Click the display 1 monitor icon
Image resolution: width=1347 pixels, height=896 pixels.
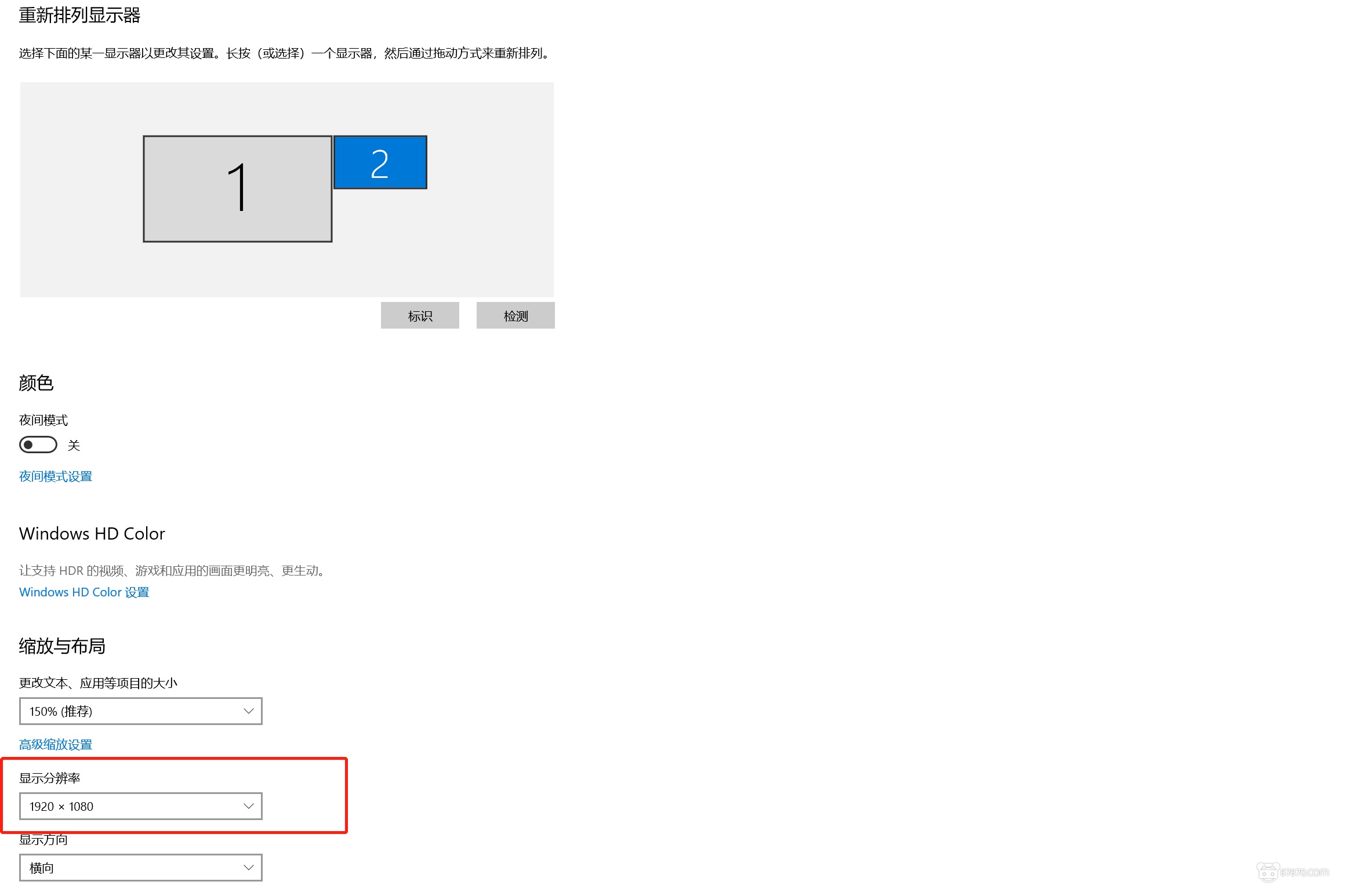[238, 187]
